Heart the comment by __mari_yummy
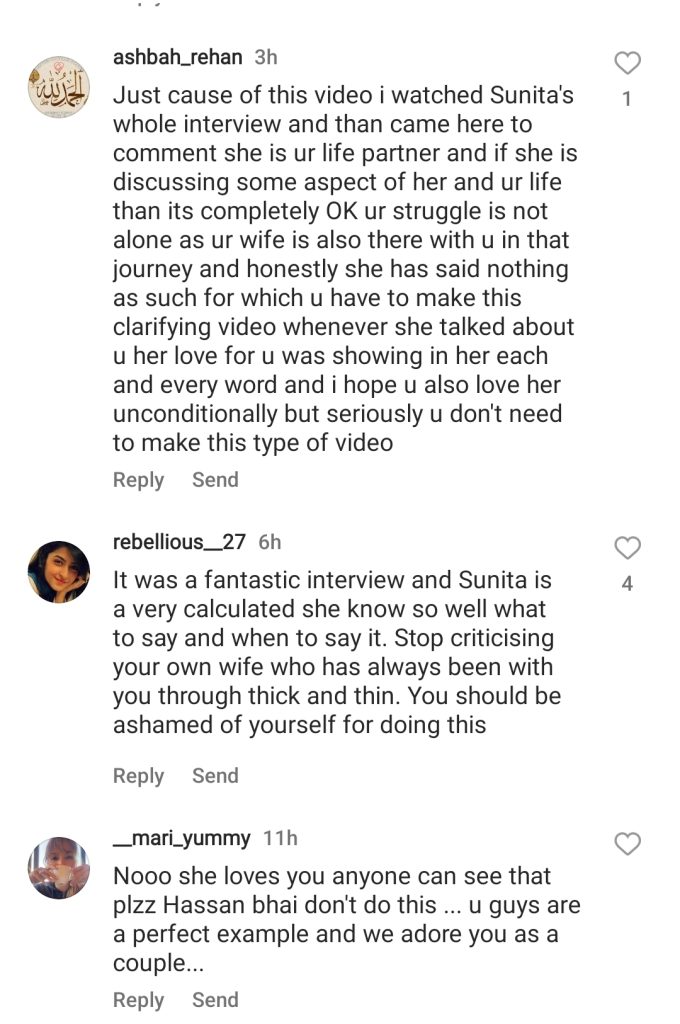Image resolution: width=680 pixels, height=1024 pixels. tap(627, 845)
